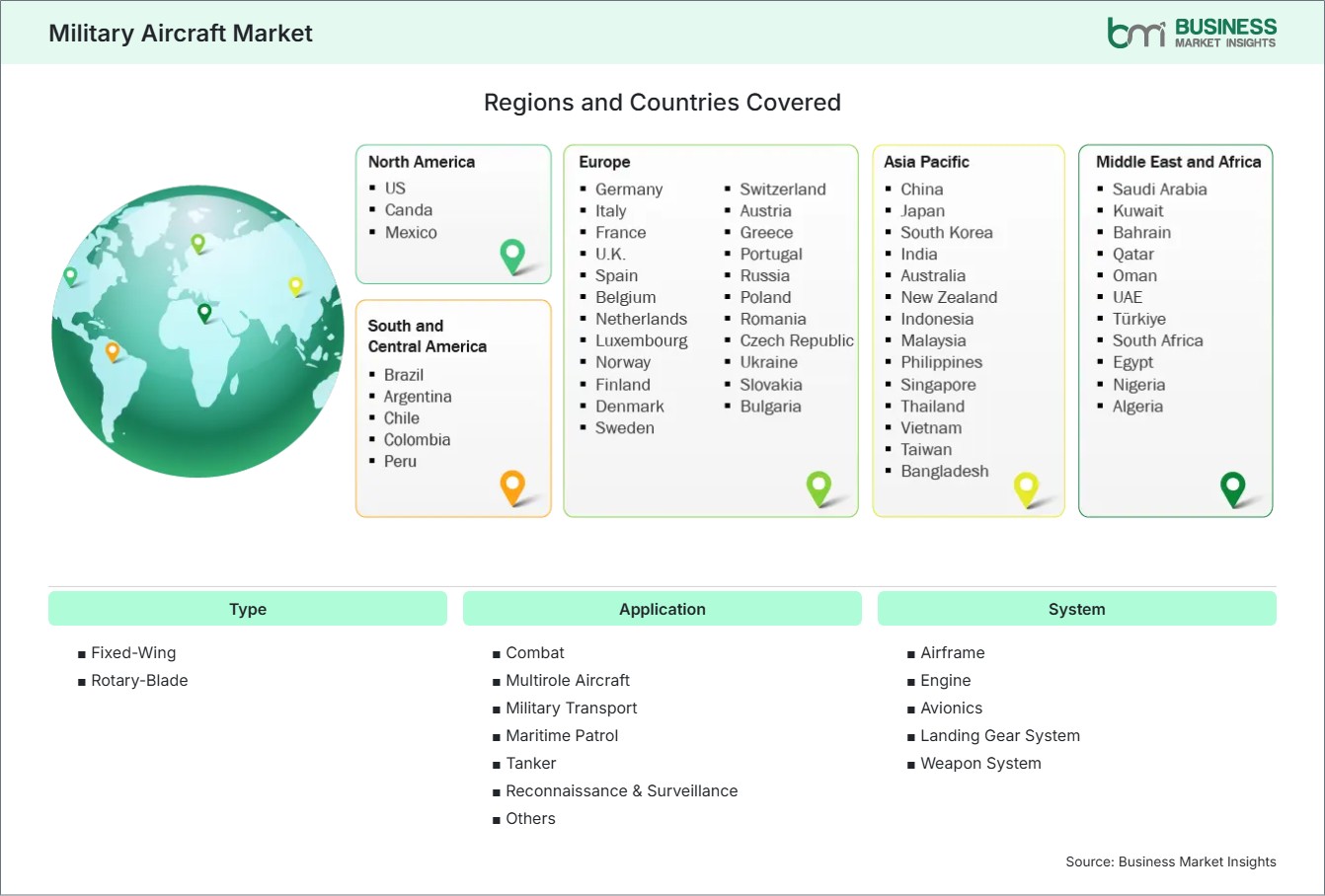Click Bulgaria in the Europe list

(771, 407)
